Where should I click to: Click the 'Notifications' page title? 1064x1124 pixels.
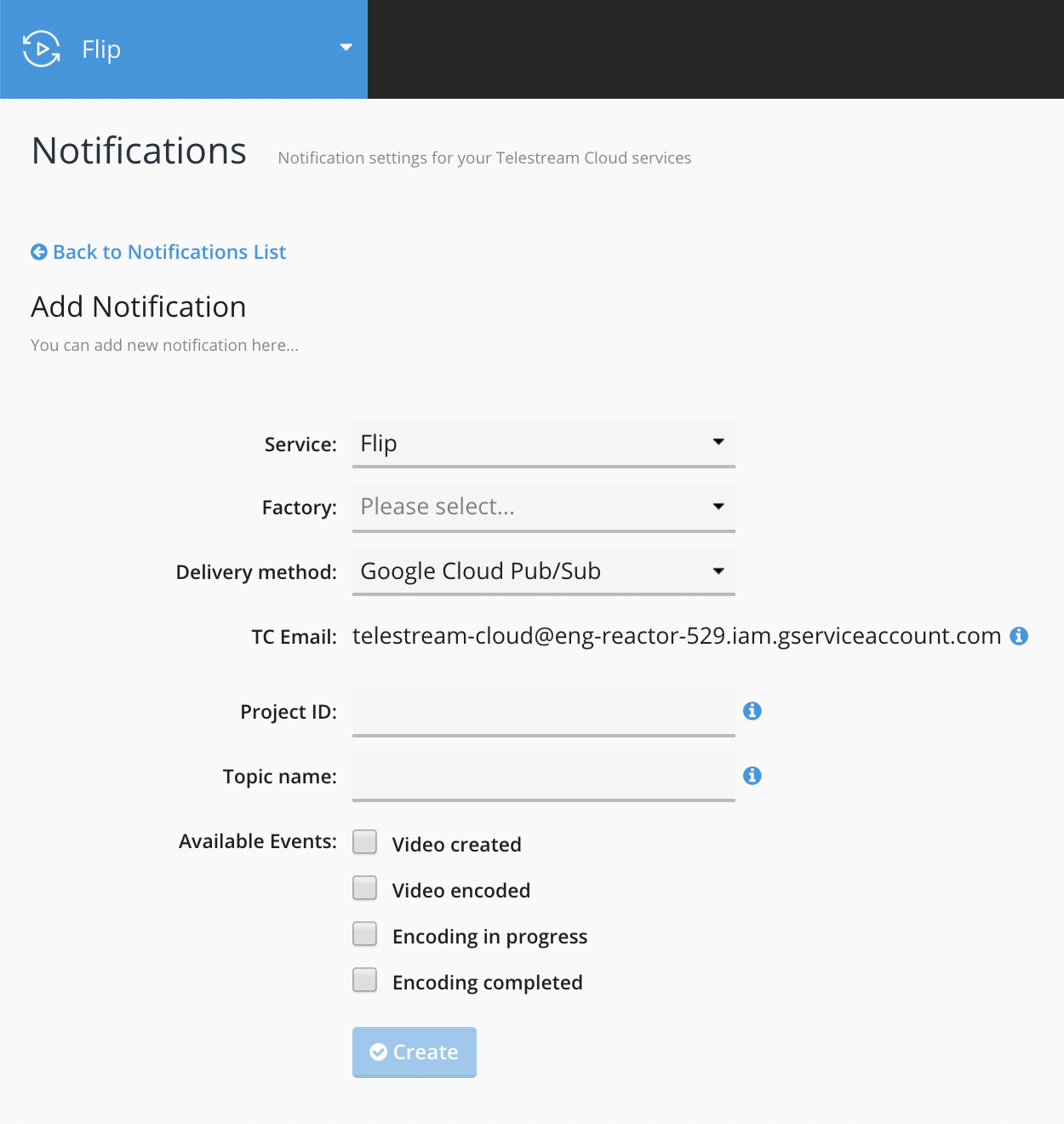point(139,151)
